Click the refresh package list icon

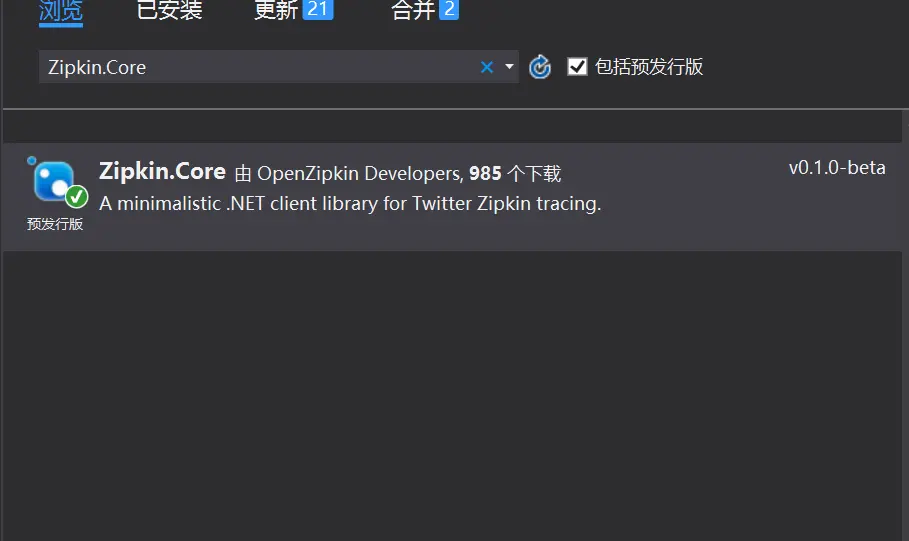(540, 67)
